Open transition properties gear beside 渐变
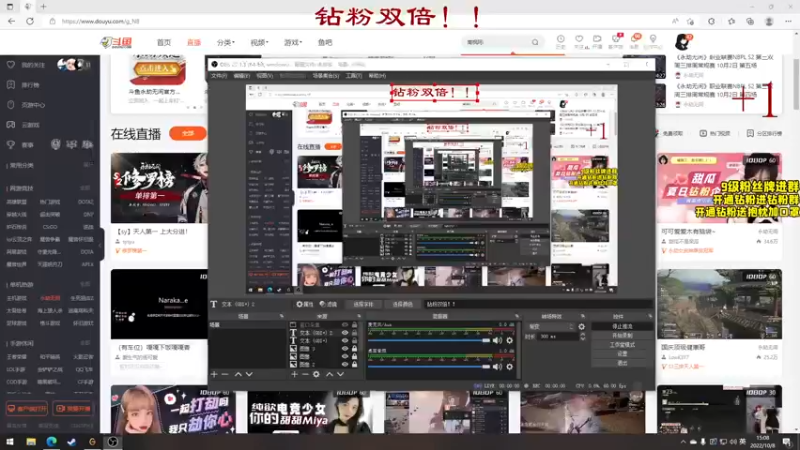This screenshot has width=800, height=450. [582, 327]
